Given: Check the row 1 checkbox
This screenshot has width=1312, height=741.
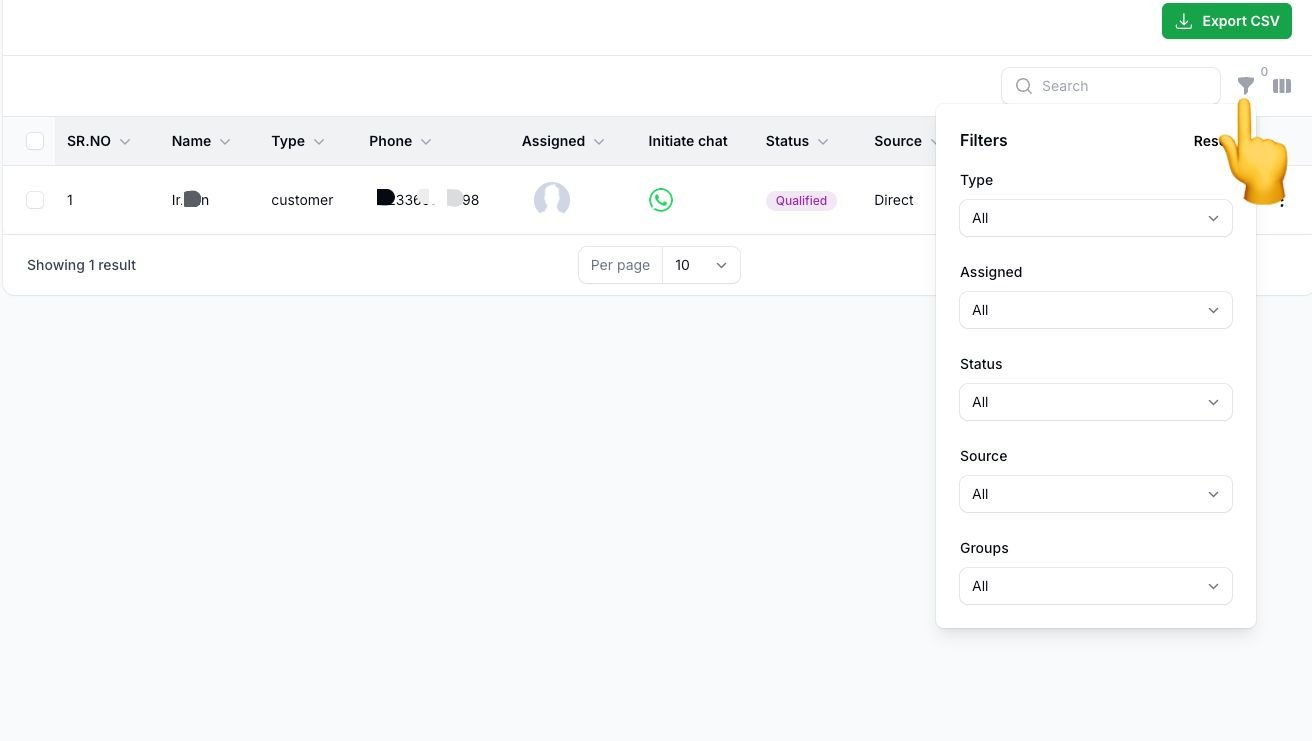Looking at the screenshot, I should click(35, 200).
